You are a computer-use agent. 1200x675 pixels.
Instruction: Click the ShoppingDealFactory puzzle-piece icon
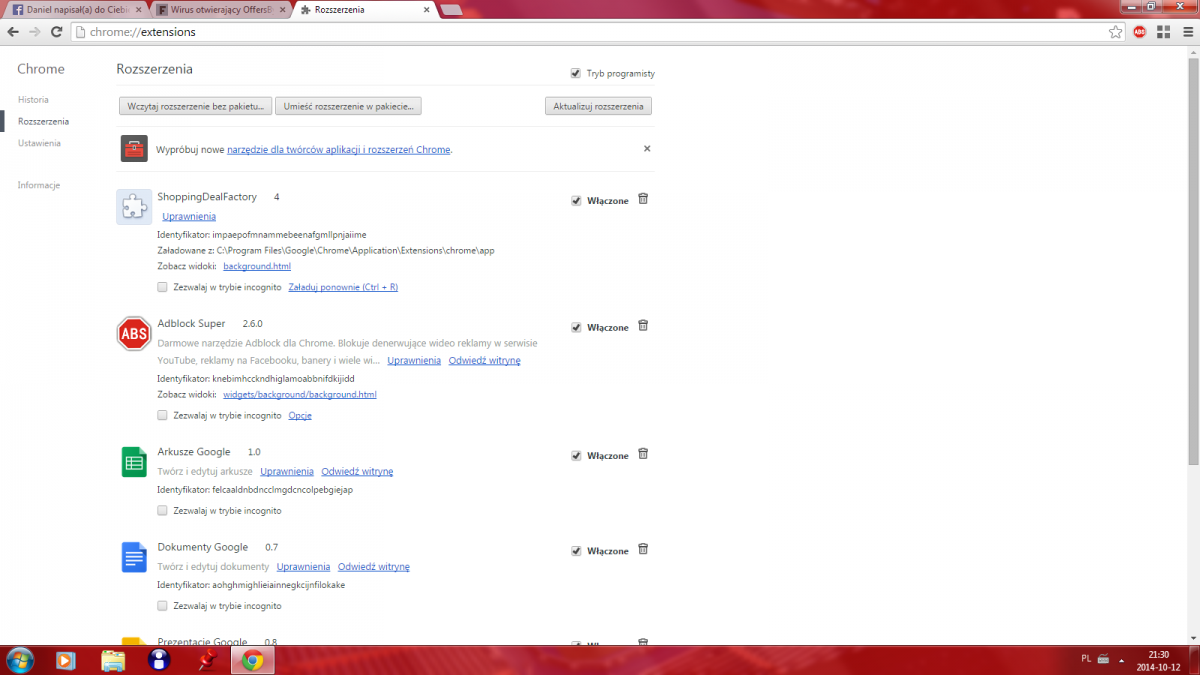[134, 206]
